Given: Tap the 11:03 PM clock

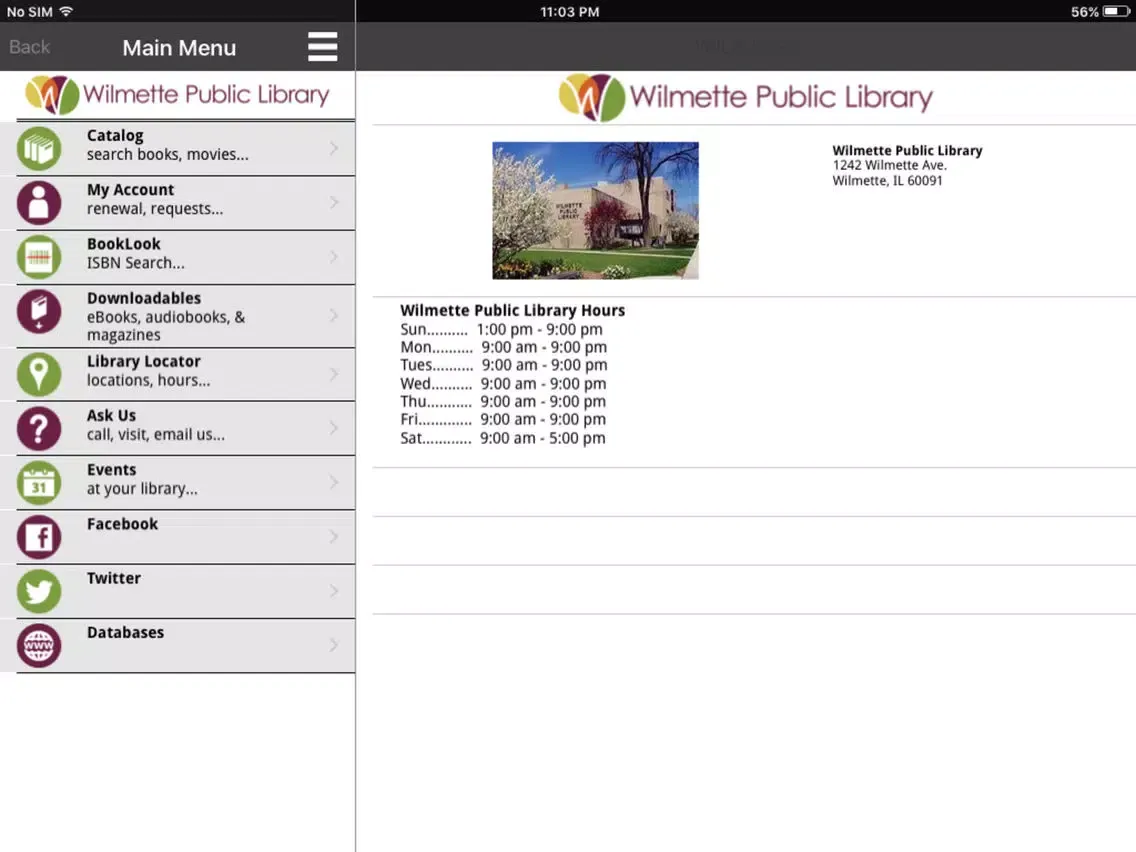Looking at the screenshot, I should point(569,12).
